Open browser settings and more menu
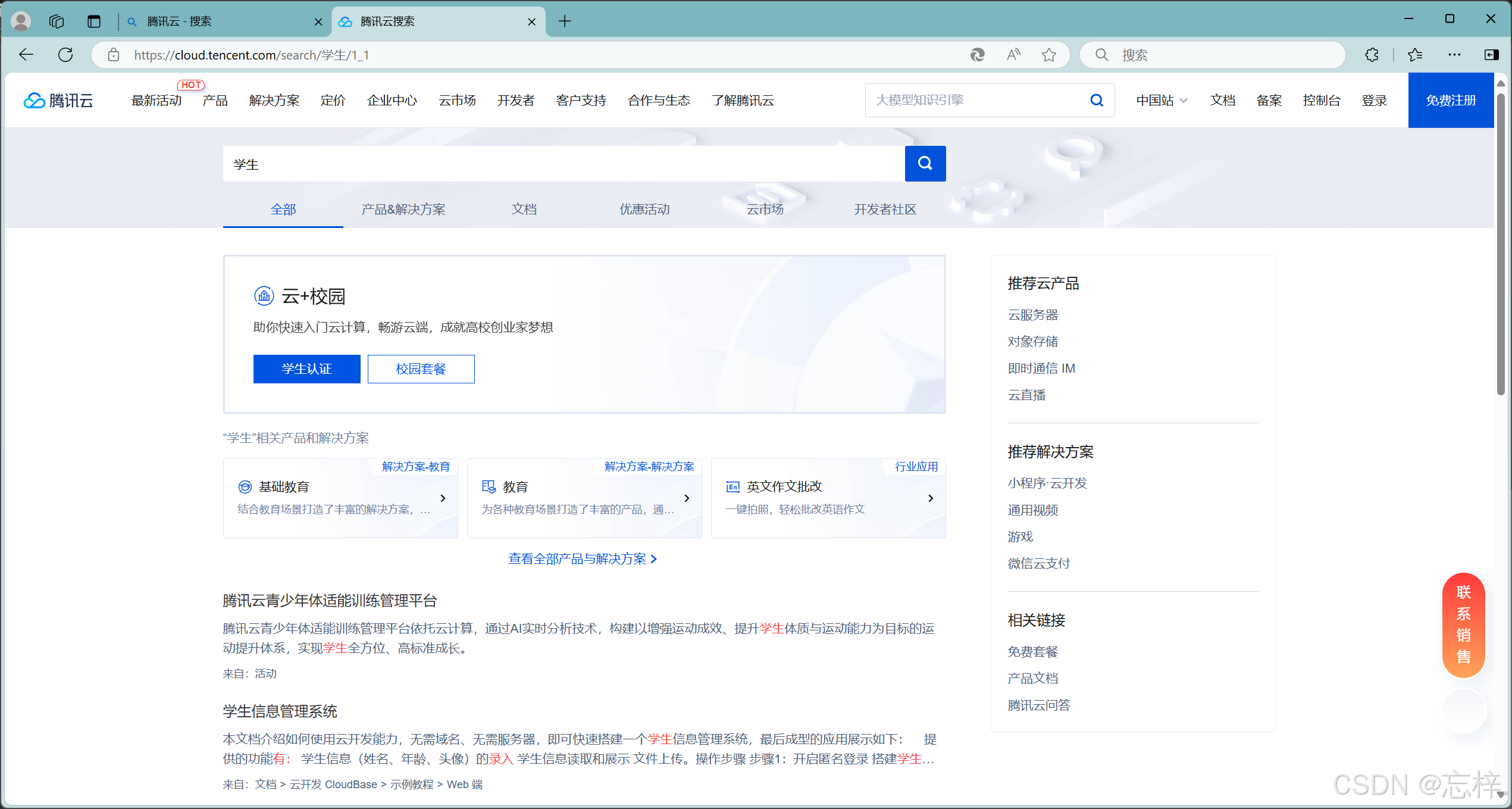This screenshot has height=809, width=1512. [x=1454, y=55]
